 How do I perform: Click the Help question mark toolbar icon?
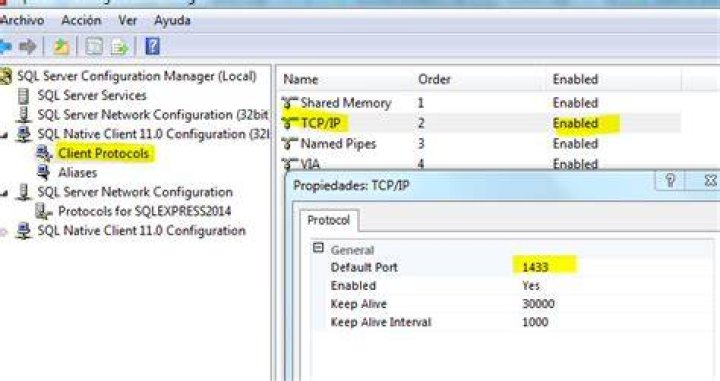pos(152,46)
